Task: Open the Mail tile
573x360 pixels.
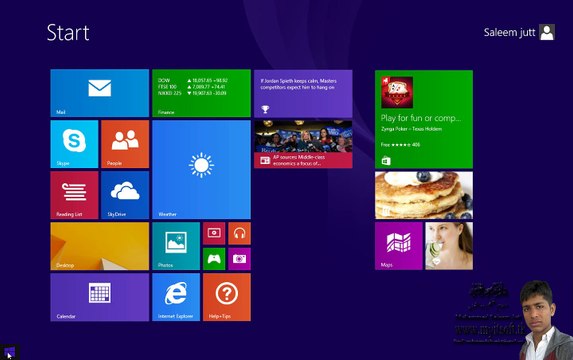Action: 99,93
